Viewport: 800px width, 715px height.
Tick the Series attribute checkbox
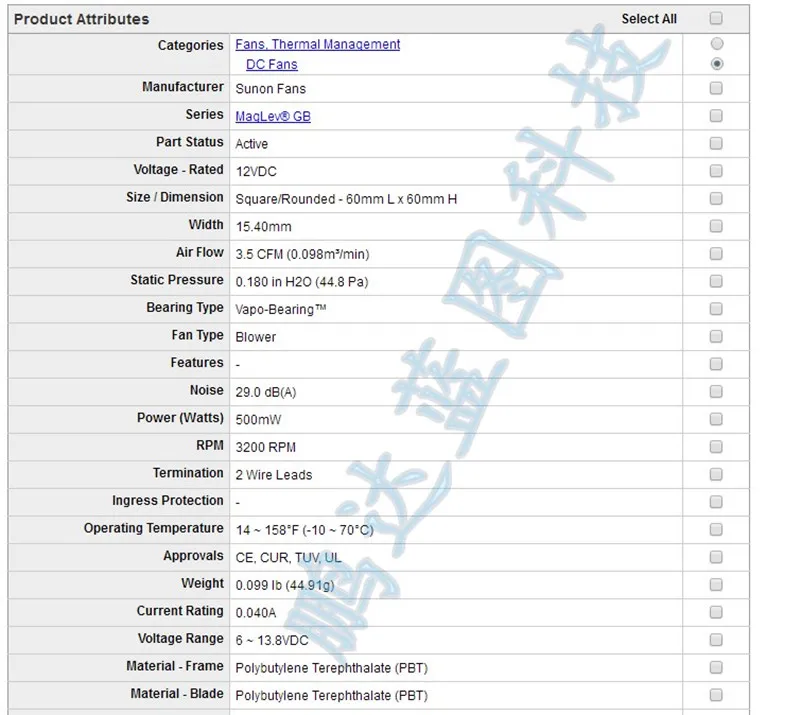[x=716, y=116]
